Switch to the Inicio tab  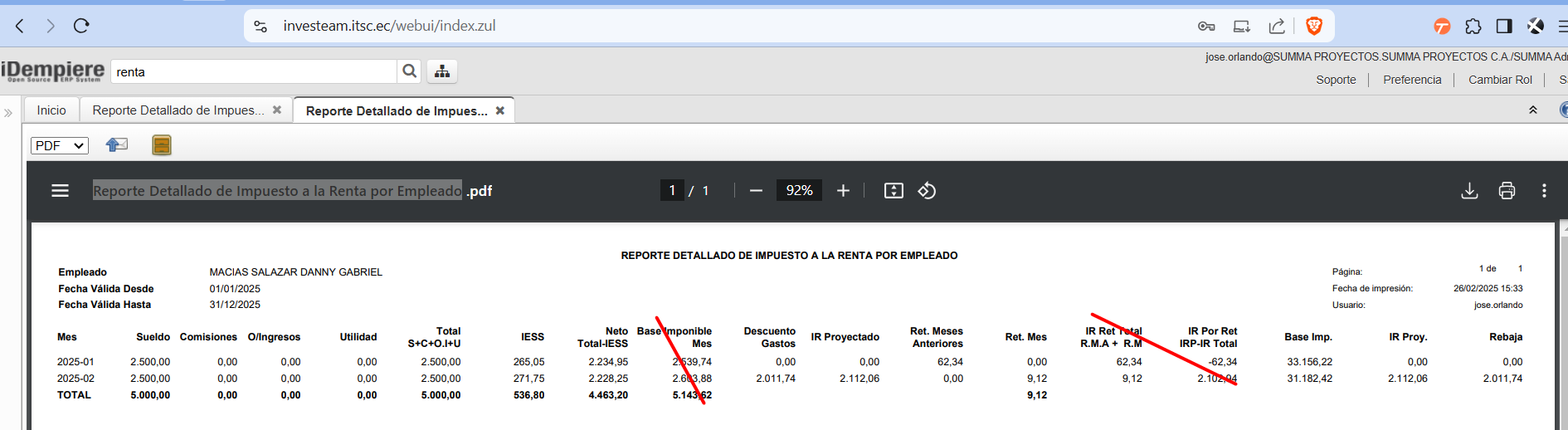pos(51,110)
